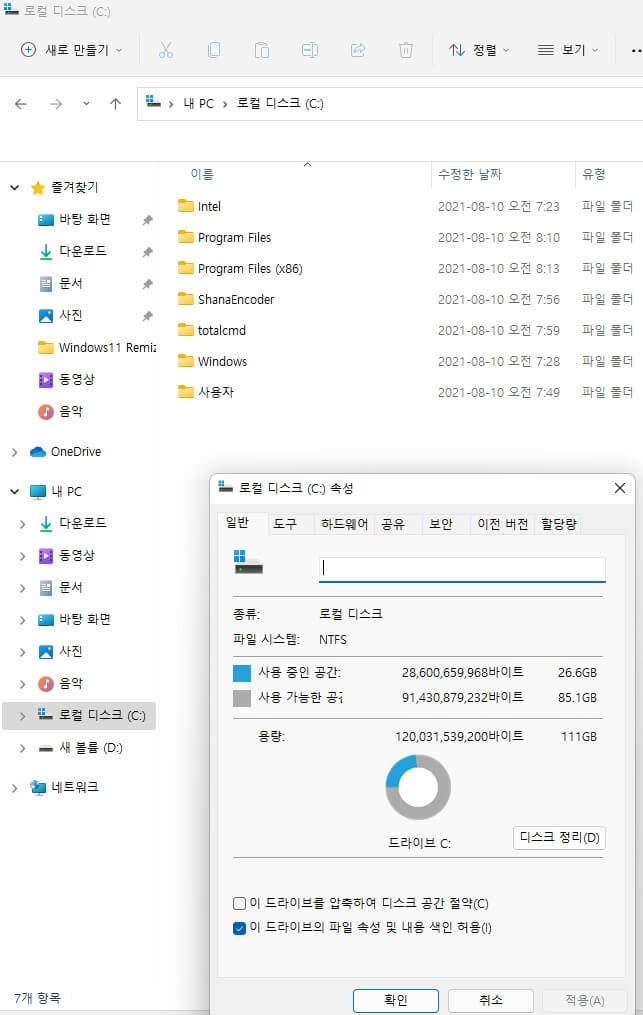Viewport: 643px width, 1015px height.
Task: Open the 보기 view dropdown
Action: pos(568,50)
